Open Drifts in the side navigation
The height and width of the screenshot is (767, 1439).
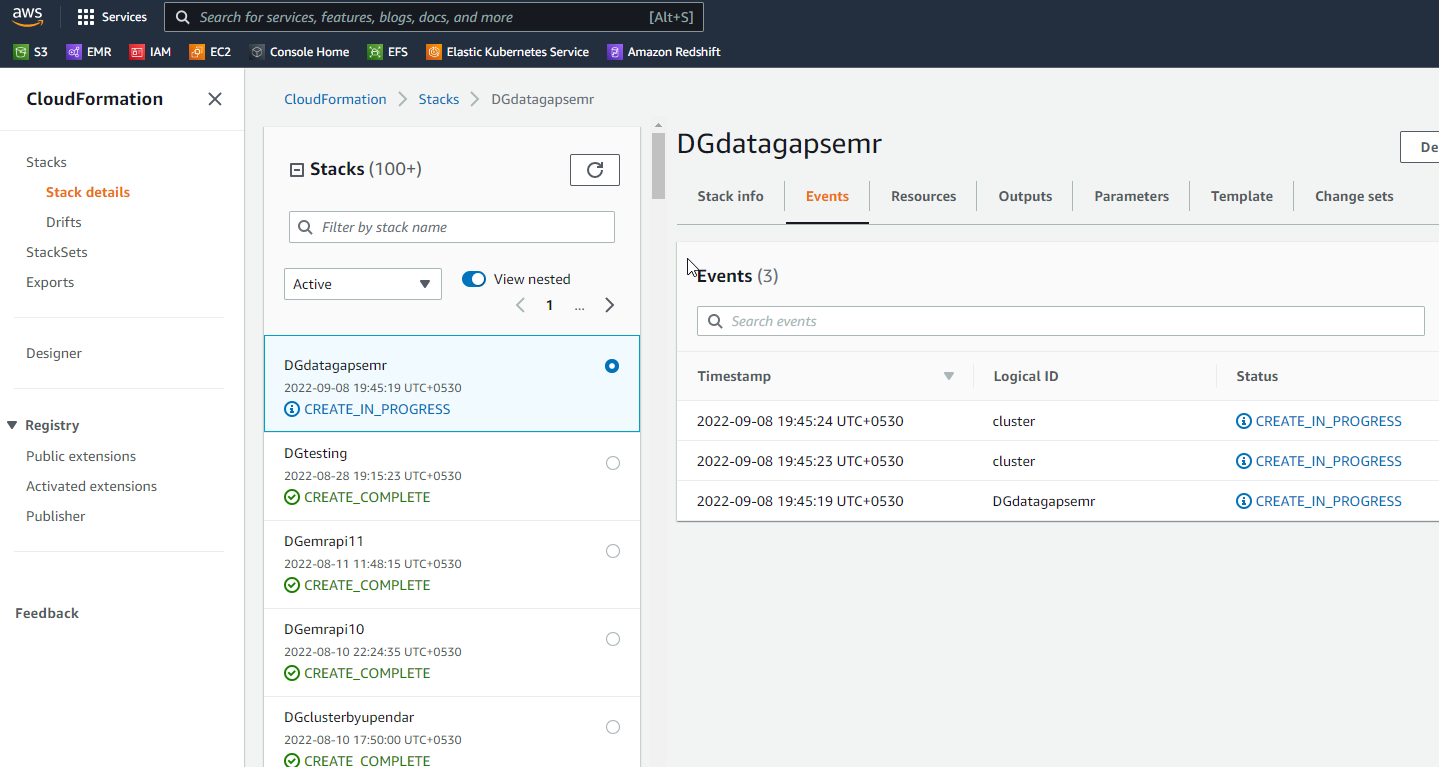pos(64,222)
